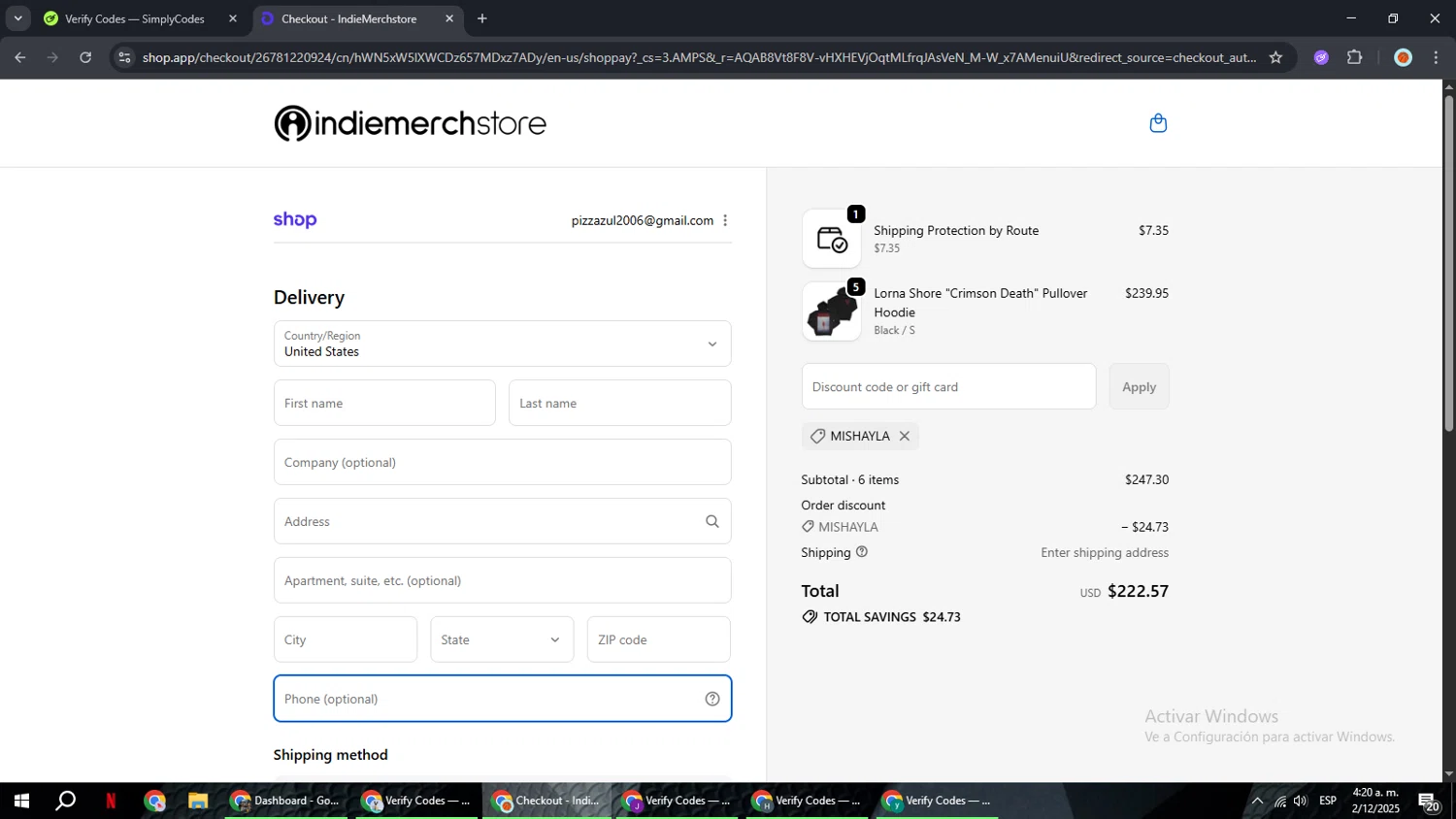Click the City field
1456x819 pixels.
346,639
